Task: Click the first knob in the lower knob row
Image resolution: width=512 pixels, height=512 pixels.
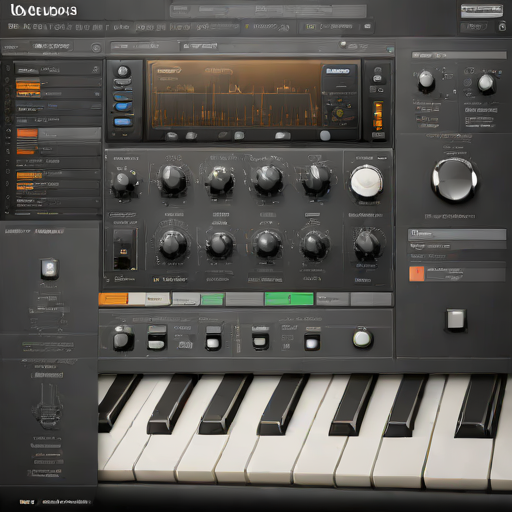Action: (x=173, y=244)
